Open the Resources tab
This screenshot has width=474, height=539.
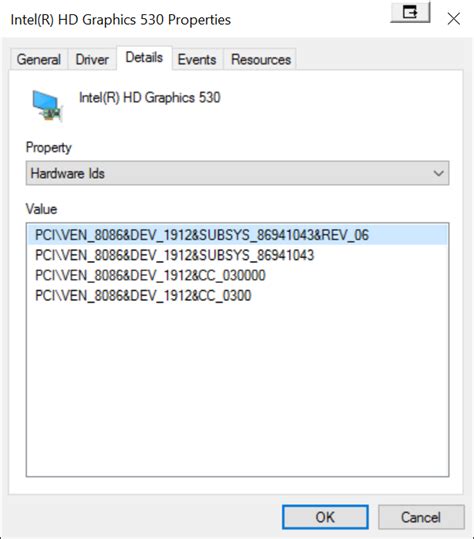261,59
